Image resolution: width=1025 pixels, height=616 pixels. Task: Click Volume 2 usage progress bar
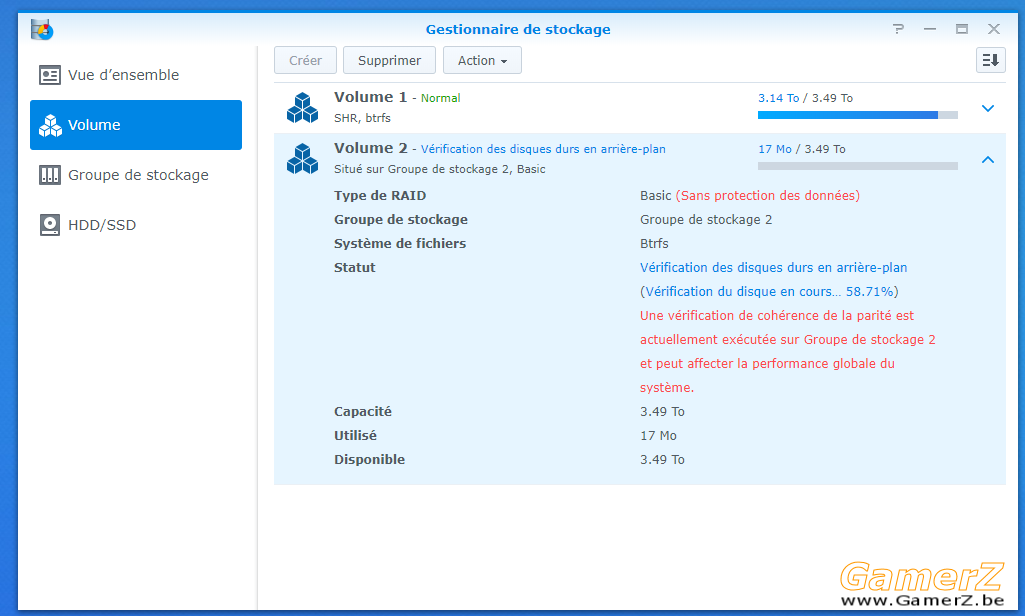click(x=858, y=166)
